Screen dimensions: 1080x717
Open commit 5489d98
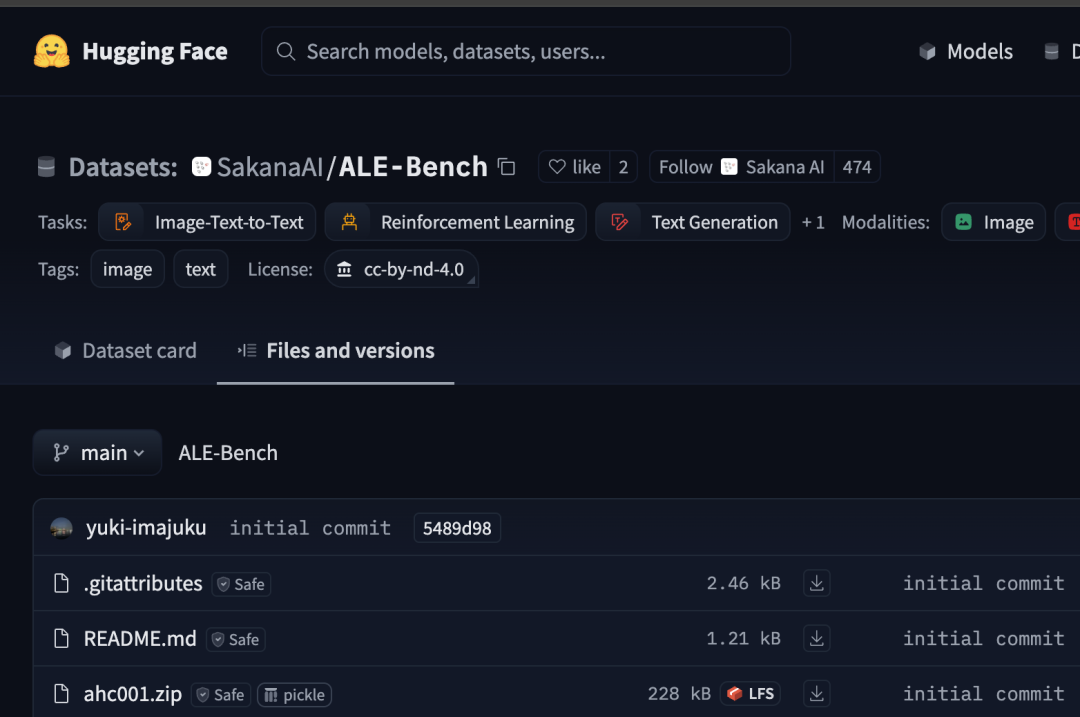point(457,528)
